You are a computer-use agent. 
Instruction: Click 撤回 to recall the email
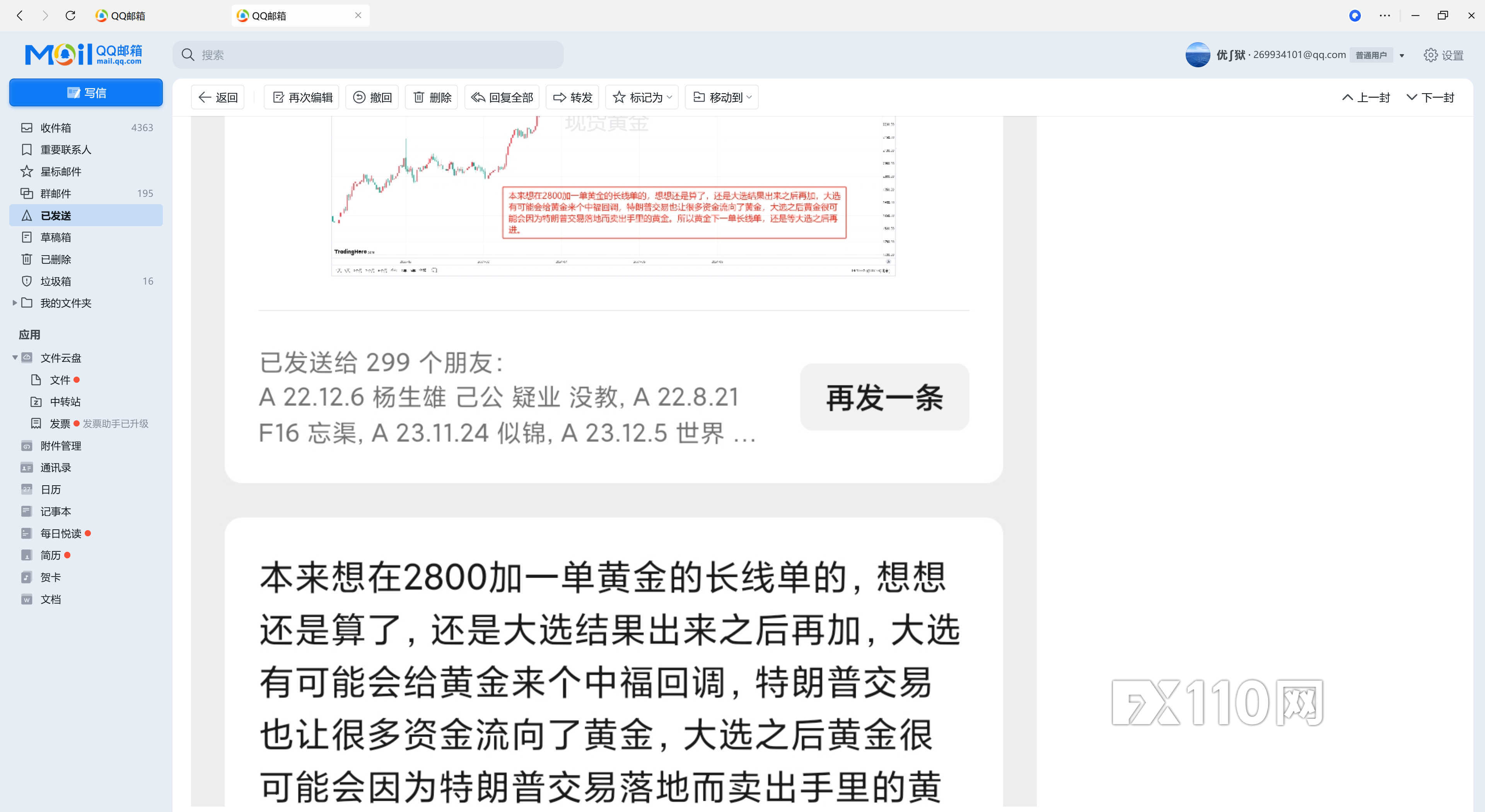pyautogui.click(x=372, y=97)
